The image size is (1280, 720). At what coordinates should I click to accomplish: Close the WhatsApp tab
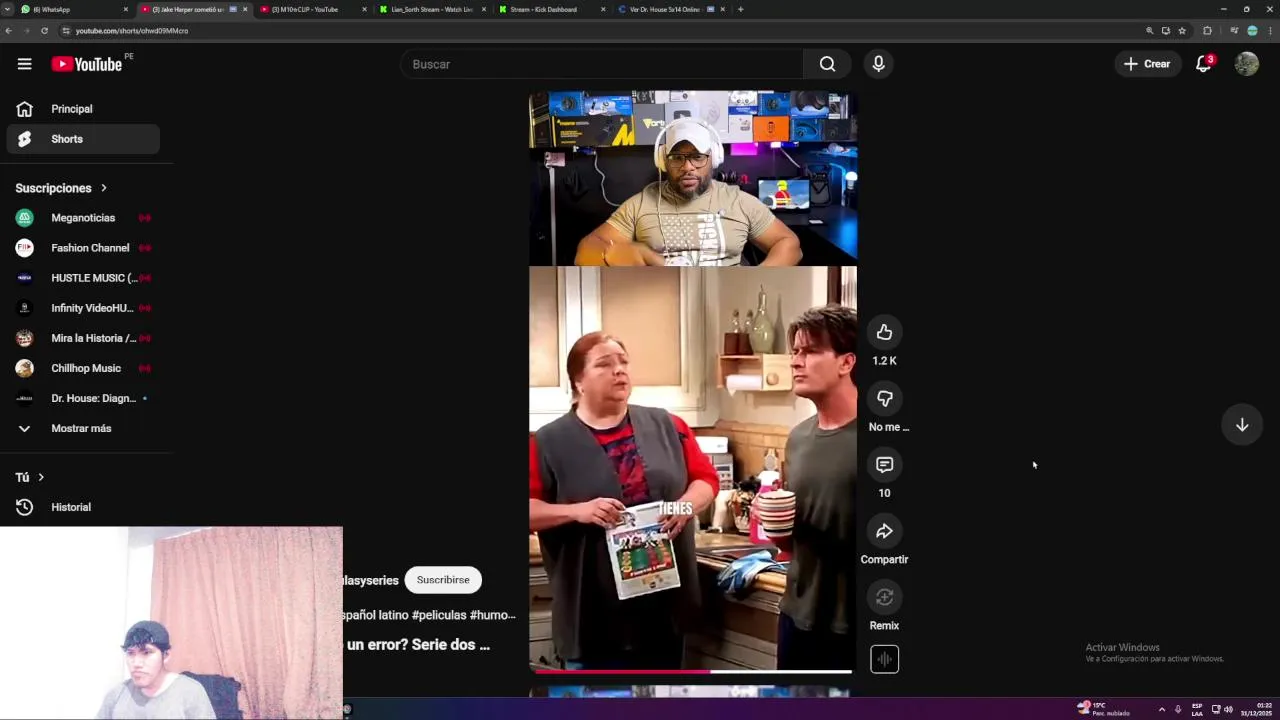click(126, 9)
